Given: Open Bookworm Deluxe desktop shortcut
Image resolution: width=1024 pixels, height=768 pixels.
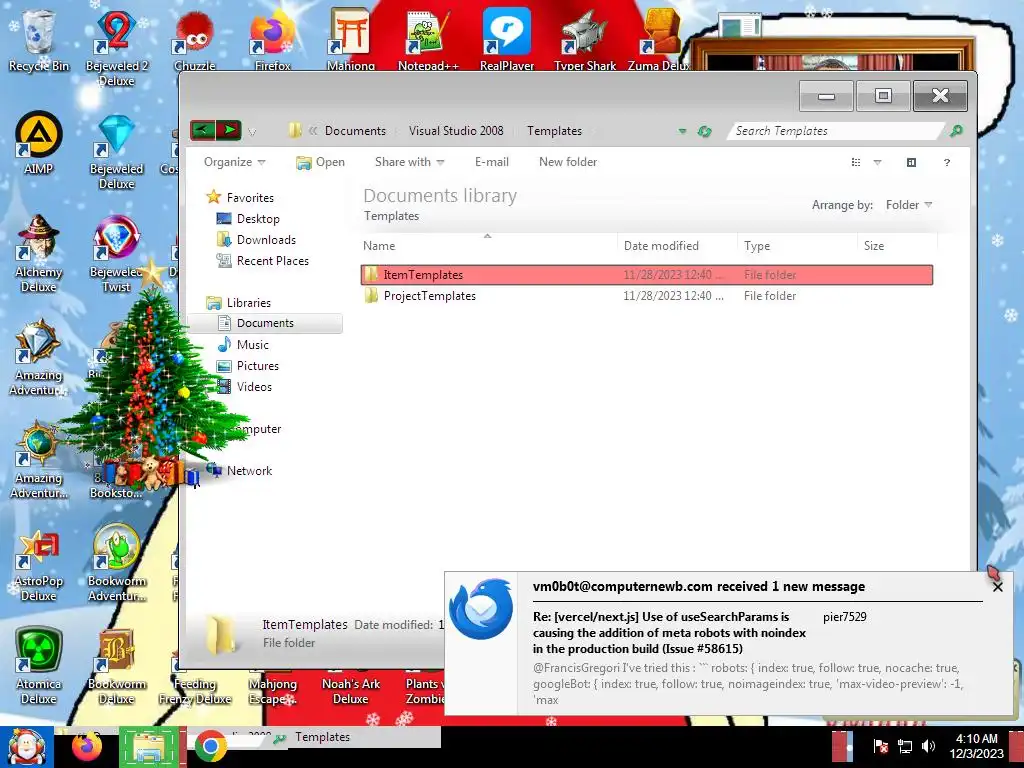Looking at the screenshot, I should pos(116,666).
